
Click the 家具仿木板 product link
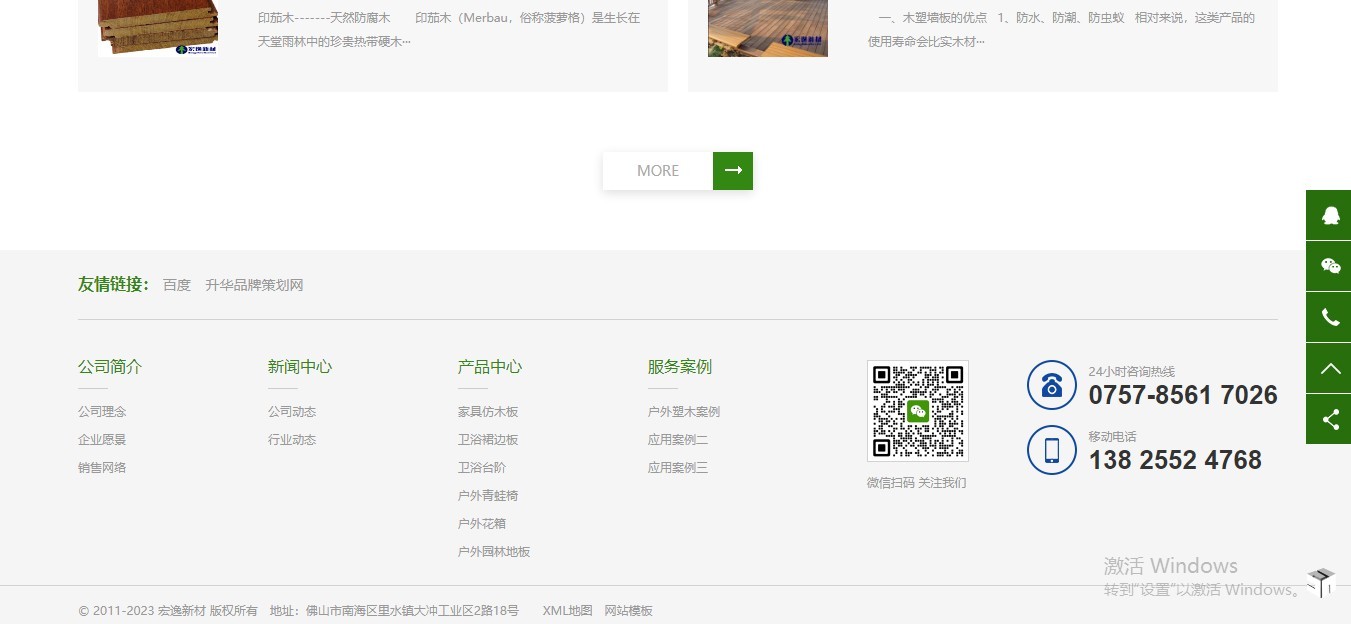pos(488,412)
